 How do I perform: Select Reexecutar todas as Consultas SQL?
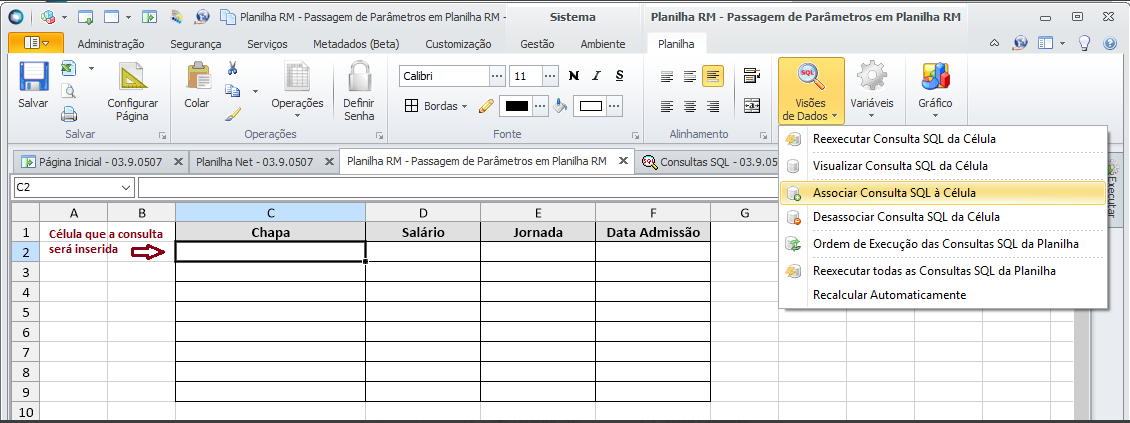point(943,271)
